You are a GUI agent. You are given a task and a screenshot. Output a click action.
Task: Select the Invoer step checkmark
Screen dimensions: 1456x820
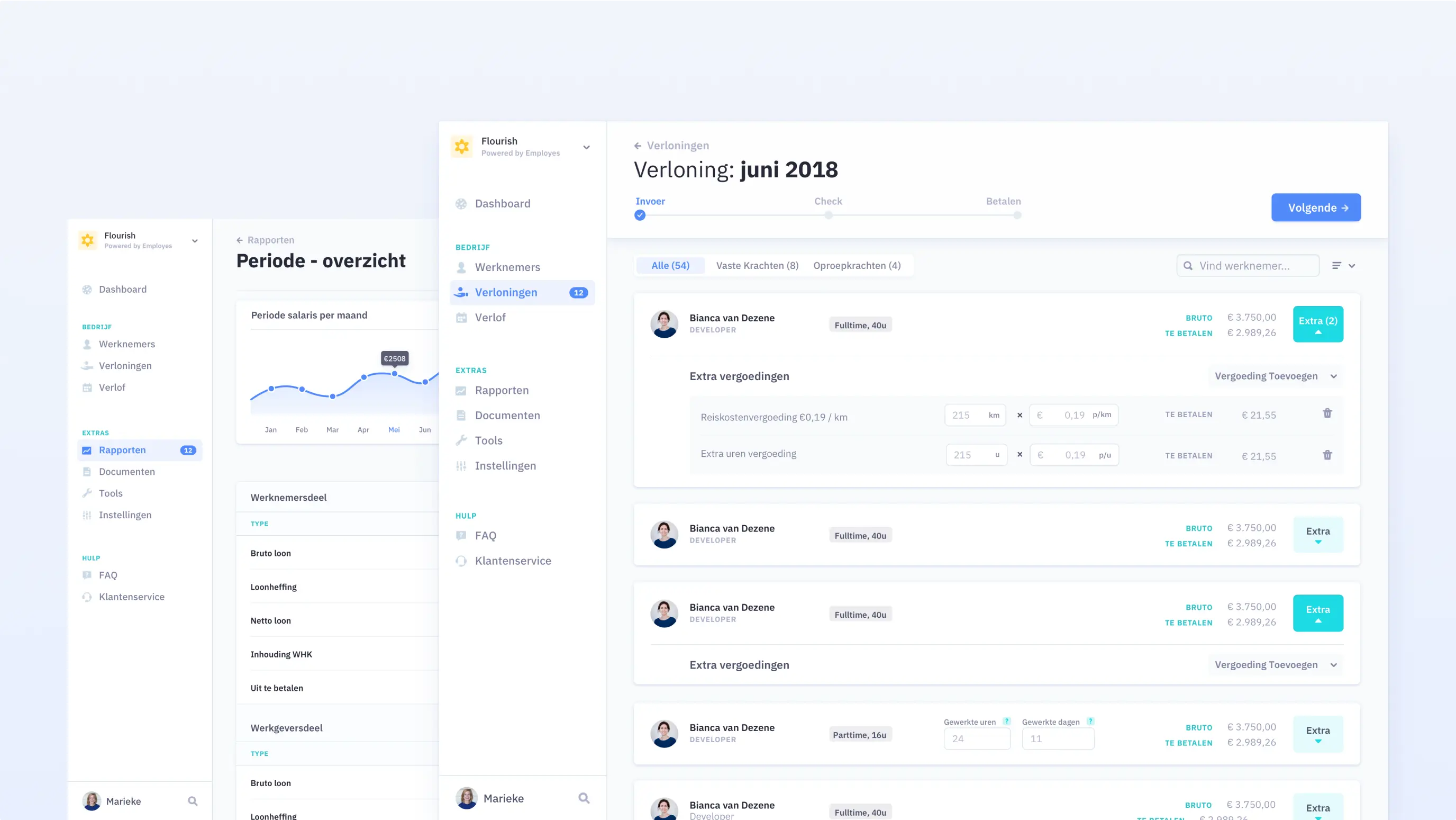tap(640, 215)
